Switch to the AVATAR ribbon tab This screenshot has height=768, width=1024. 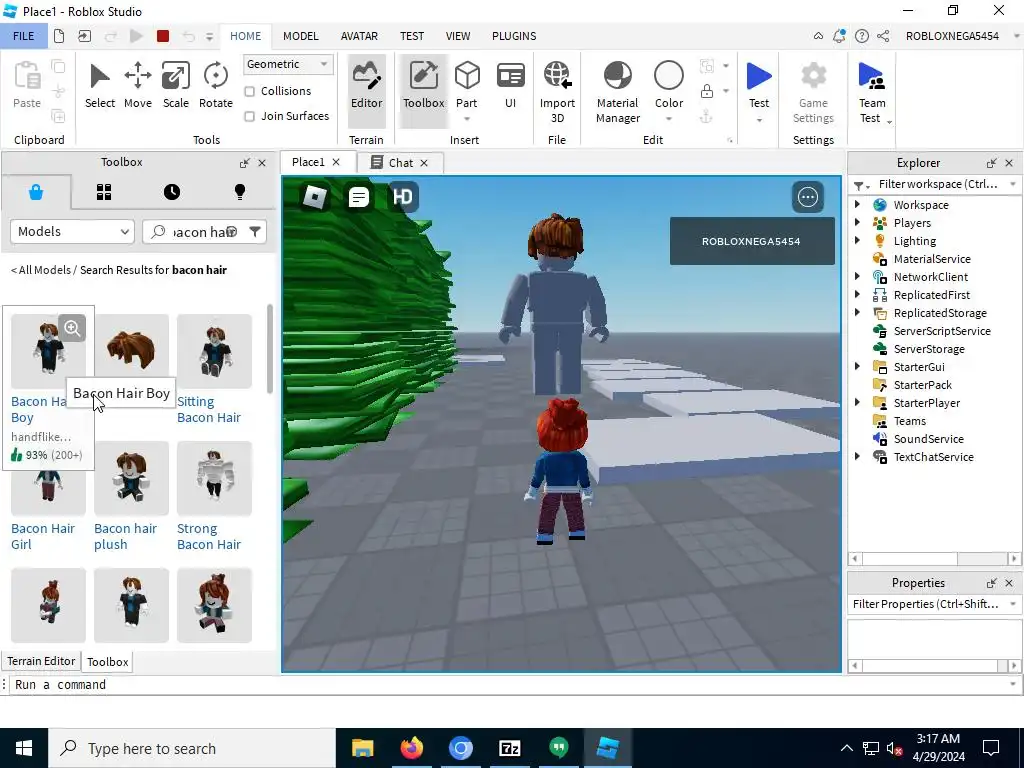click(x=359, y=36)
